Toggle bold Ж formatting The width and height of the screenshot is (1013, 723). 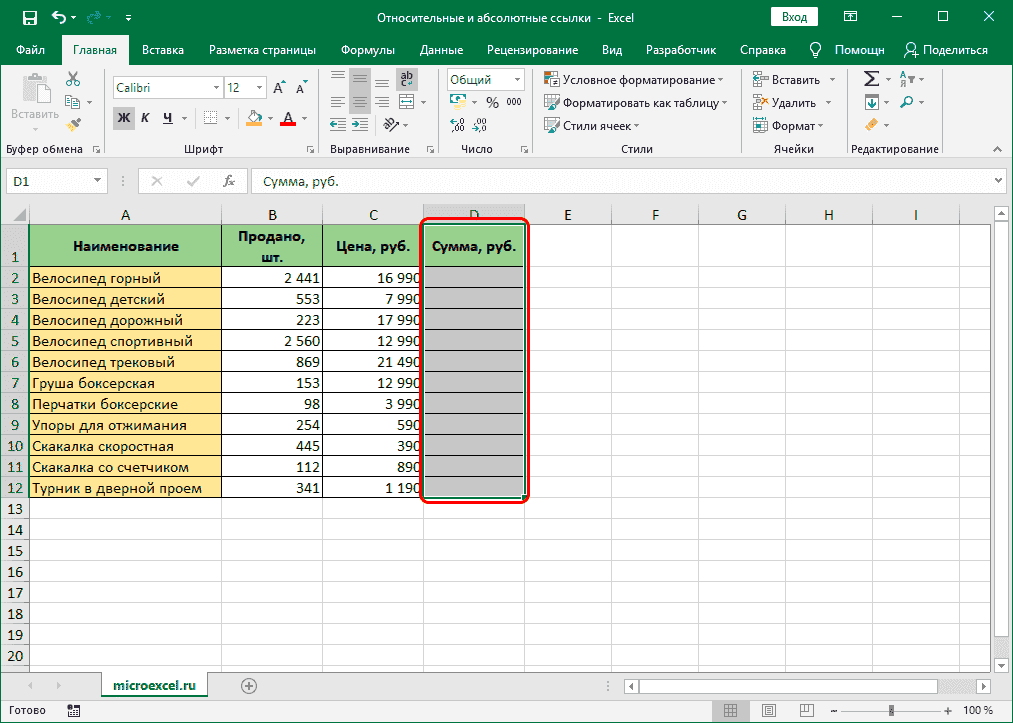[x=123, y=118]
